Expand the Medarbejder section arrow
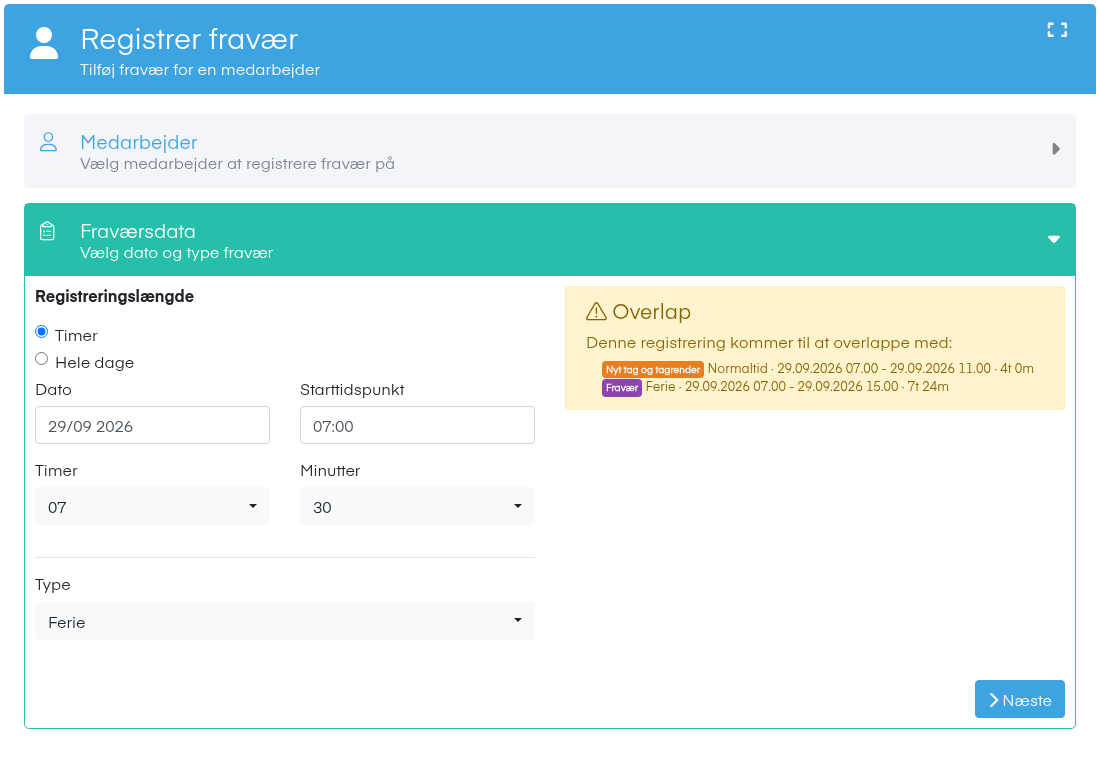Screen dimensions: 1100x768 pyautogui.click(x=1056, y=149)
